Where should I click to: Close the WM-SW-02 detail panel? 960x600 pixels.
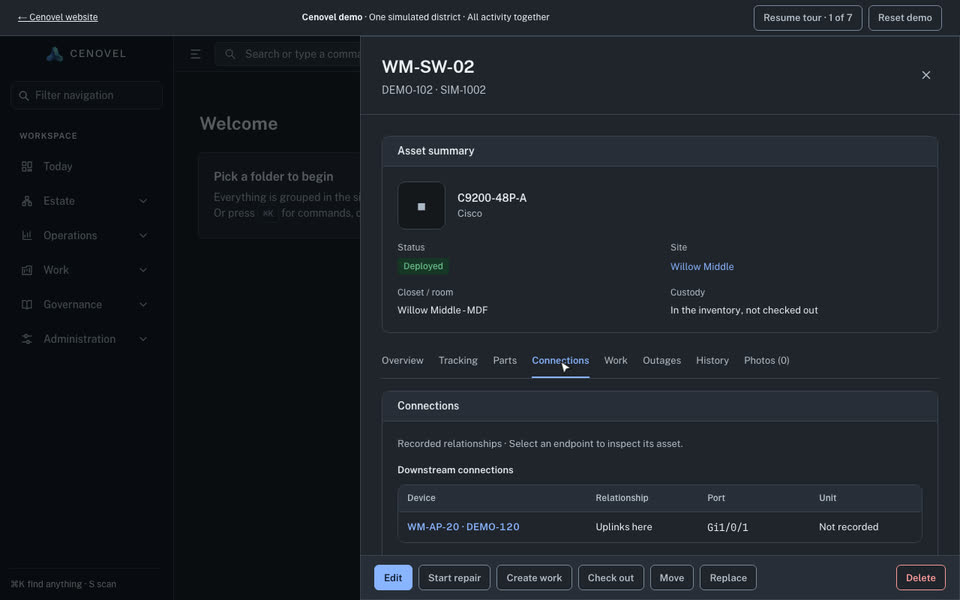coord(926,75)
